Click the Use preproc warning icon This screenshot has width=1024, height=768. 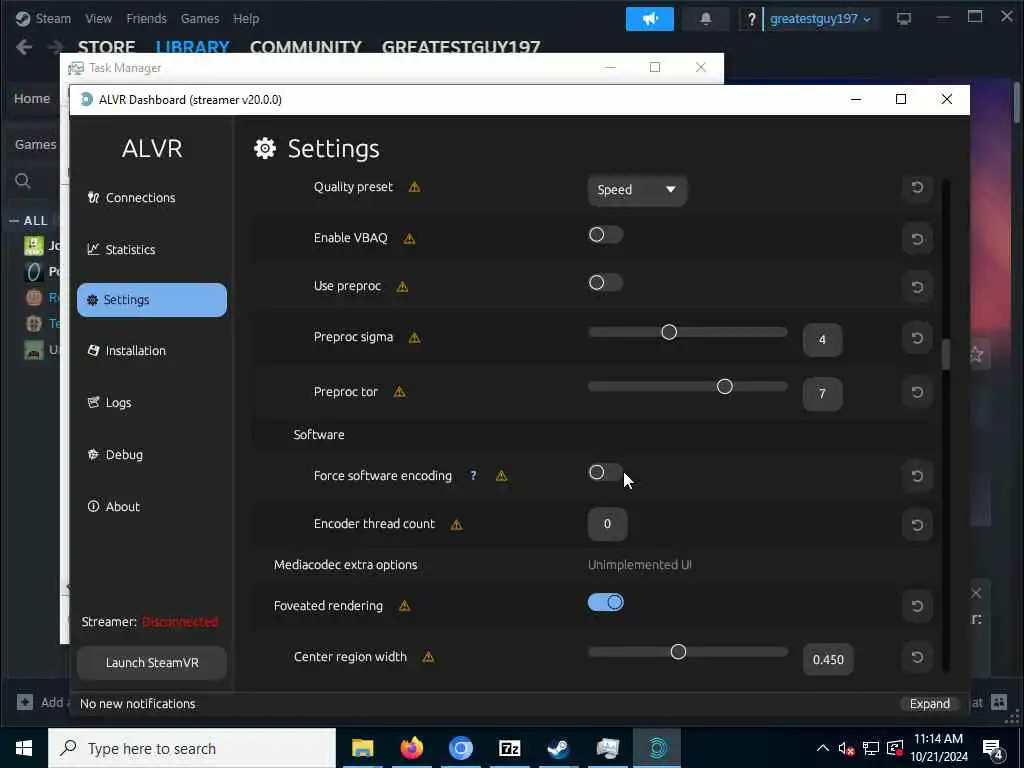click(x=402, y=287)
